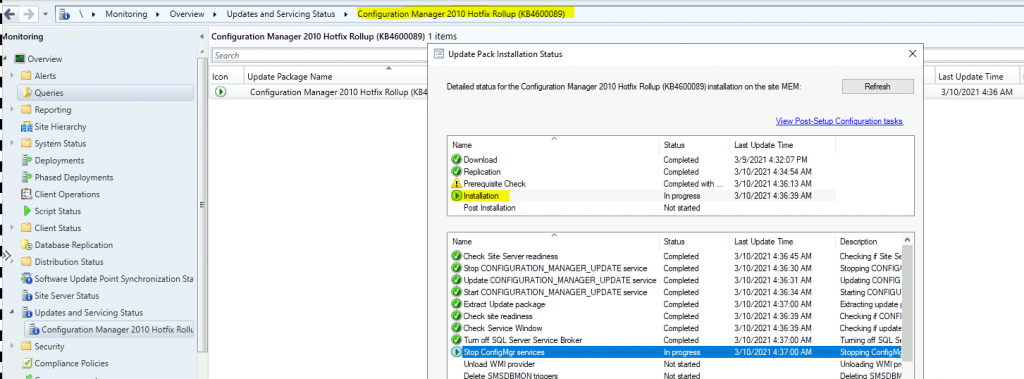
Task: Click the Check Service Window check icon
Action: pos(456,328)
